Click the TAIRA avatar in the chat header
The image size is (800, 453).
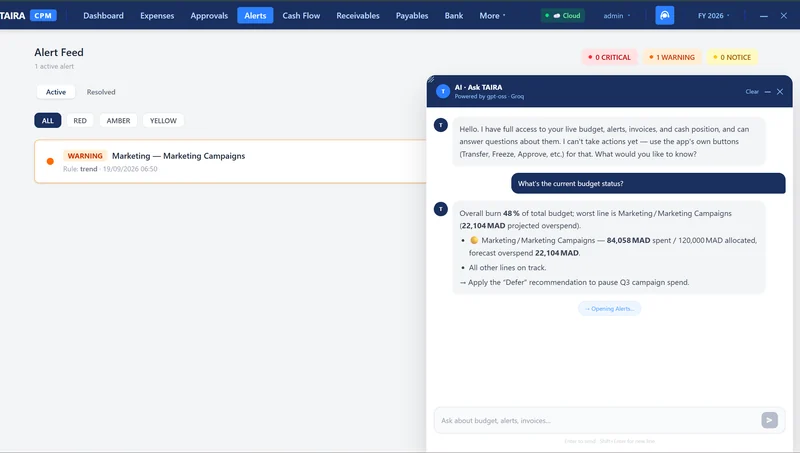(x=443, y=91)
